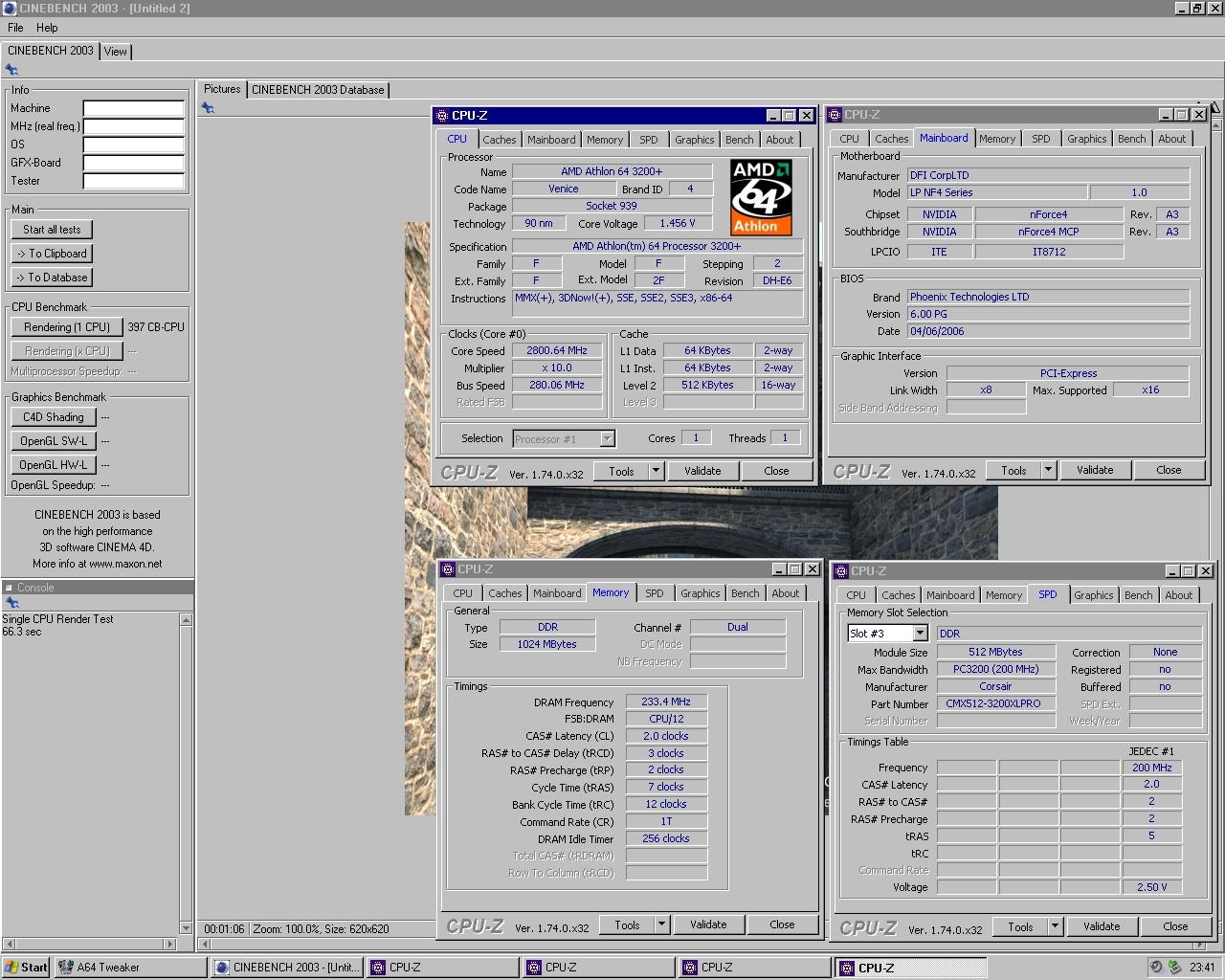Screen dimensions: 1225x980
Task: Click Tools button in the CPU-tab window
Action: coord(621,471)
